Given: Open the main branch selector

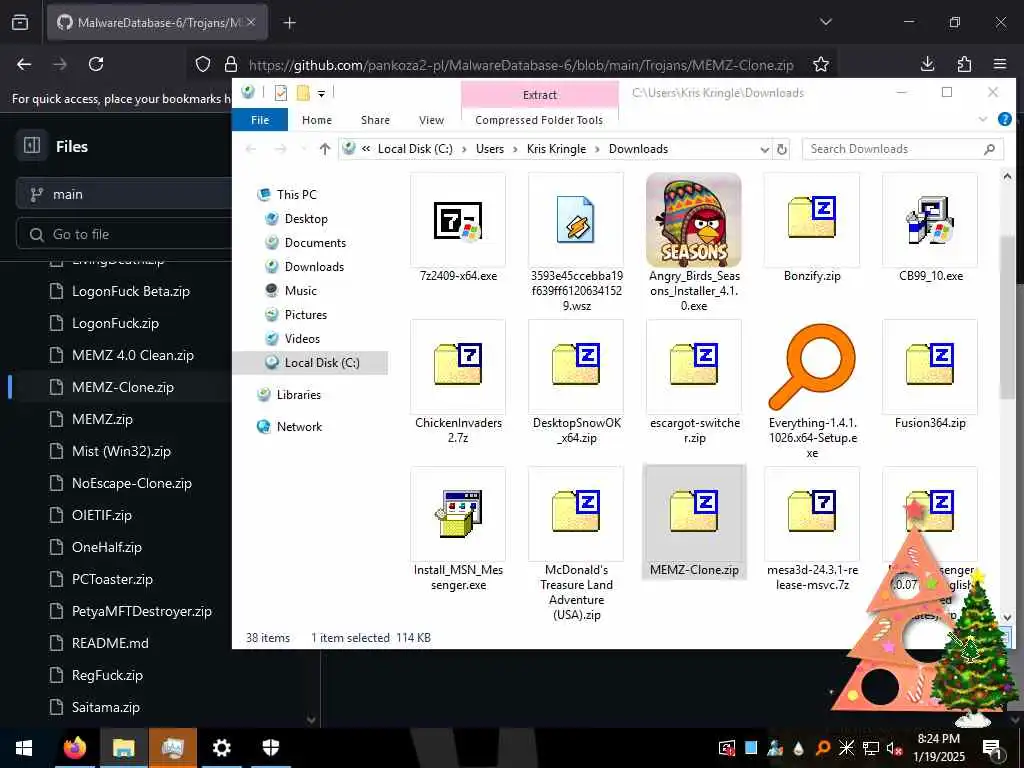Looking at the screenshot, I should tap(124, 194).
